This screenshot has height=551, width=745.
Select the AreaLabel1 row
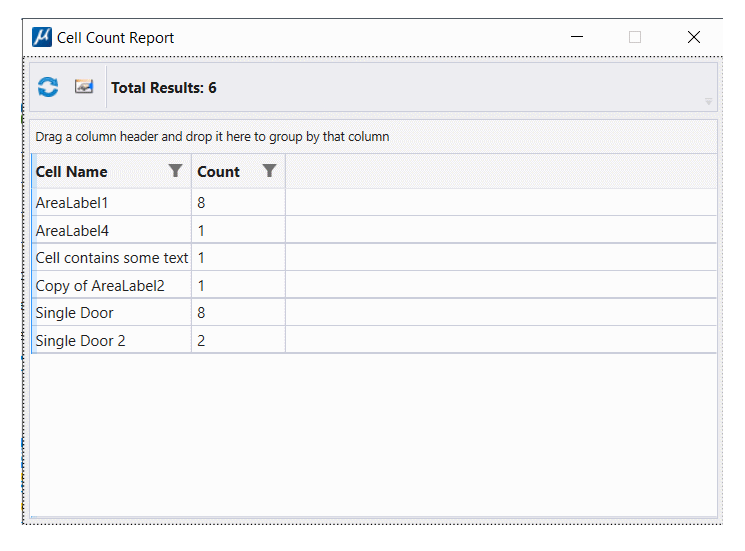pyautogui.click(x=374, y=202)
